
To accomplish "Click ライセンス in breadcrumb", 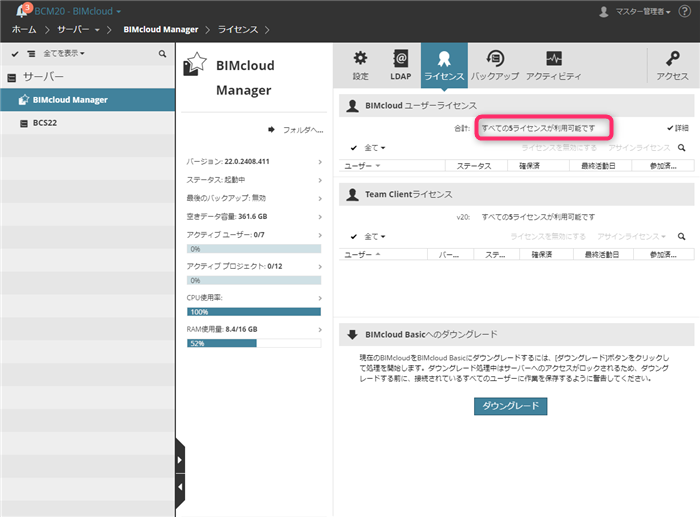I will point(238,30).
